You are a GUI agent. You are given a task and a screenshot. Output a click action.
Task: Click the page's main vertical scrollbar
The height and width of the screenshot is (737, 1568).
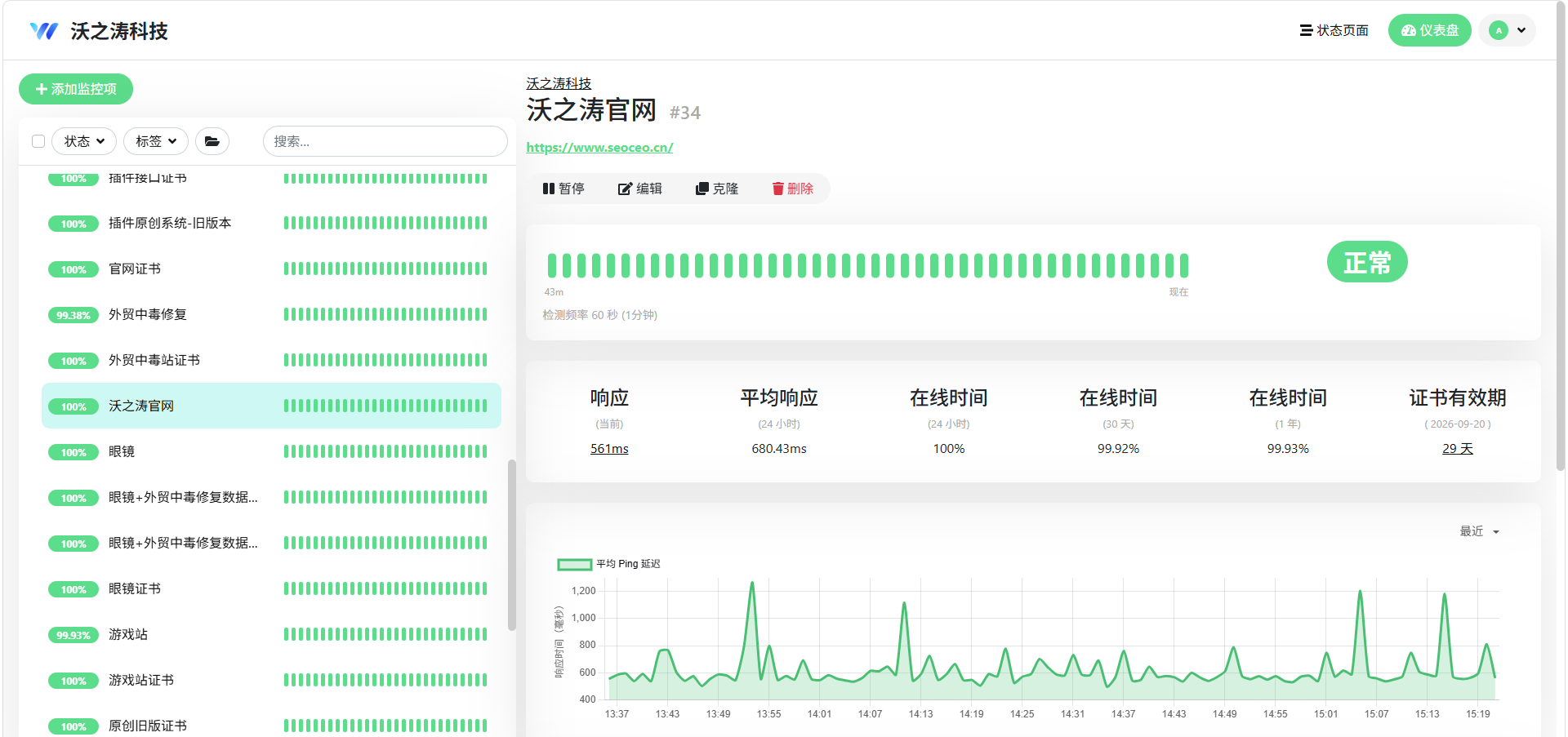(1561, 237)
